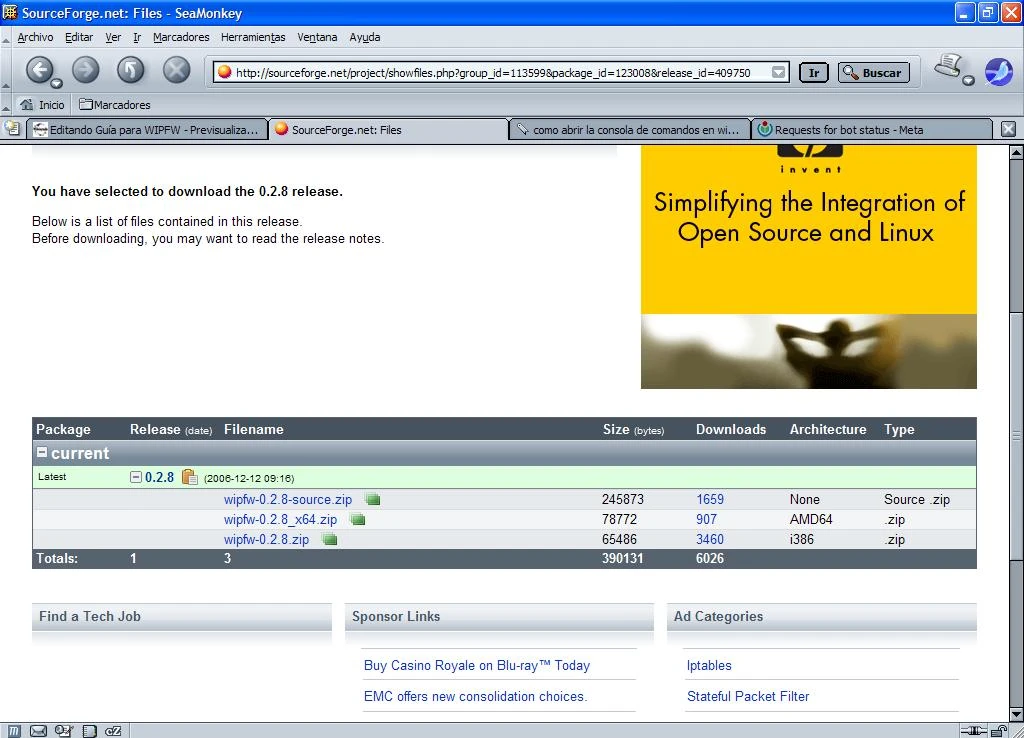The image size is (1024, 738).
Task: Open the 0.2.8 release link
Action: [x=159, y=477]
